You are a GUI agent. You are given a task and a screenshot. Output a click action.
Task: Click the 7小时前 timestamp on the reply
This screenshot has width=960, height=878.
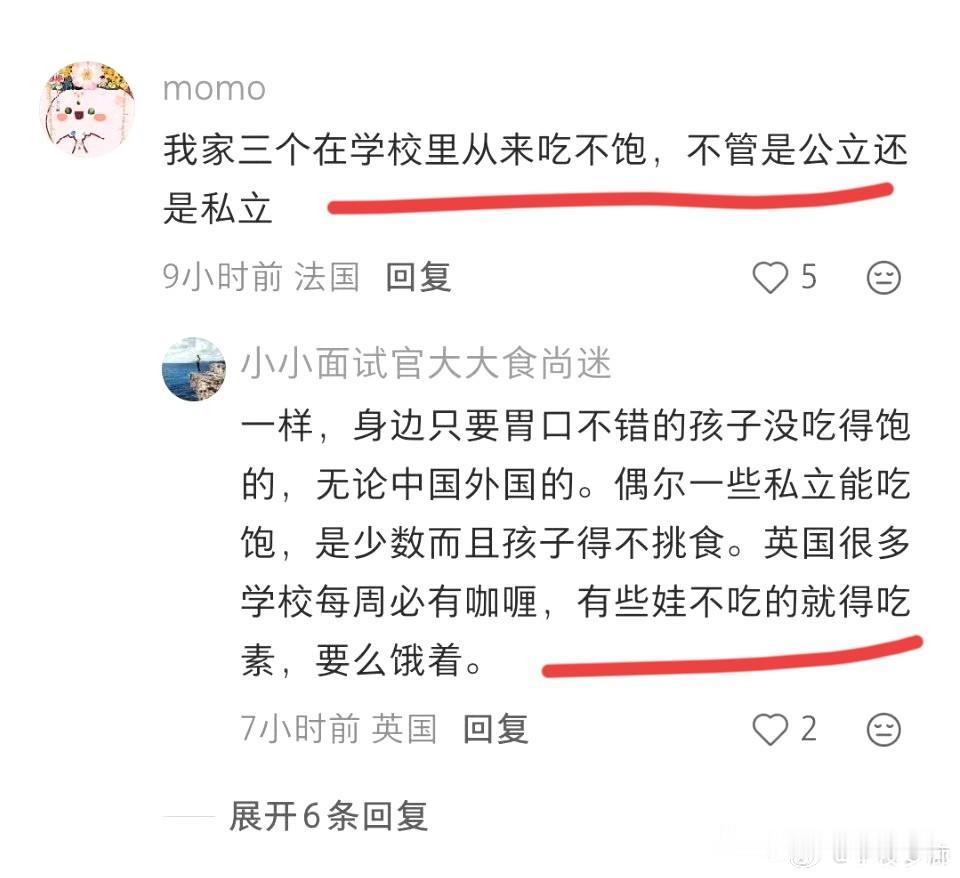pyautogui.click(x=300, y=729)
